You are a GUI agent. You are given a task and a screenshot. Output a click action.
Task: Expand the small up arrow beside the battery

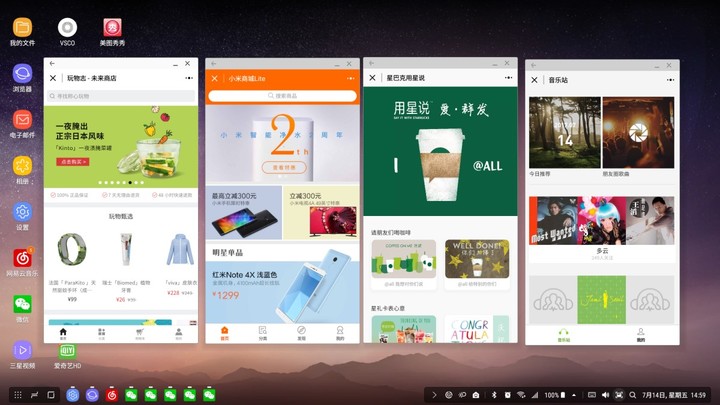point(574,395)
